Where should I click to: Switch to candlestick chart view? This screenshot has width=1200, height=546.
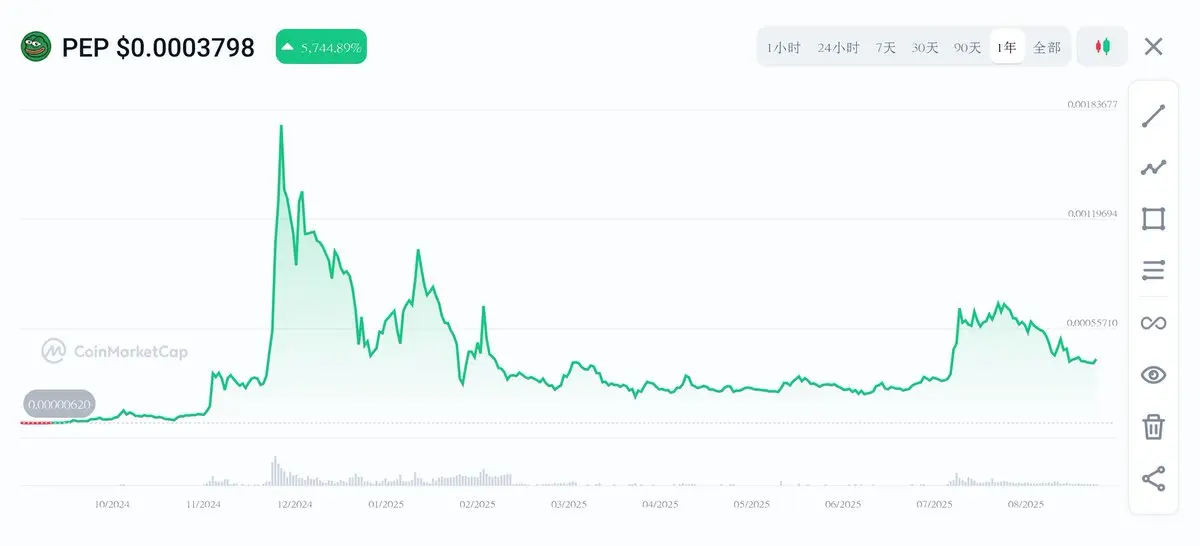tap(1102, 47)
